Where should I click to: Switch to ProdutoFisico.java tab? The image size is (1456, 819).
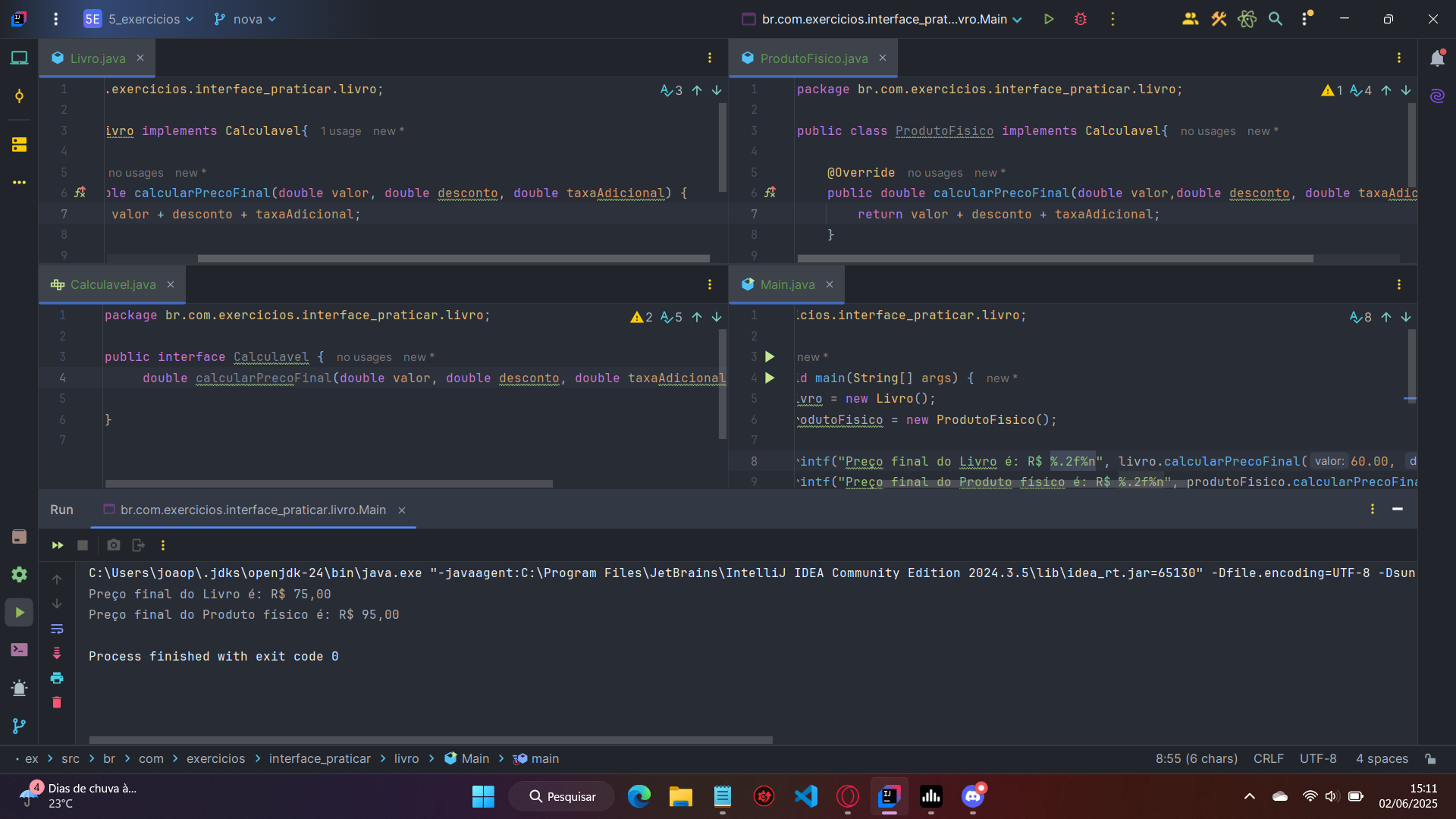pyautogui.click(x=813, y=58)
